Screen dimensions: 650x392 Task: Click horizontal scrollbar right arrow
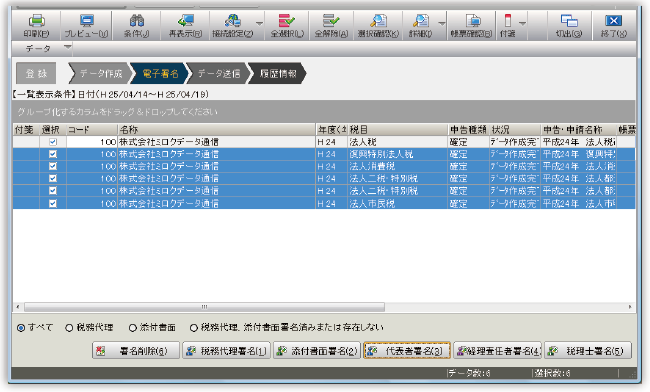[x=630, y=307]
